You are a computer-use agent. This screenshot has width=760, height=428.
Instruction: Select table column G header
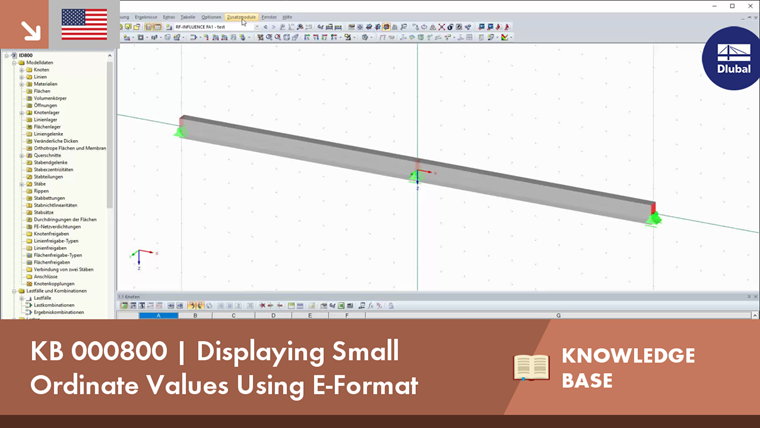tap(558, 316)
